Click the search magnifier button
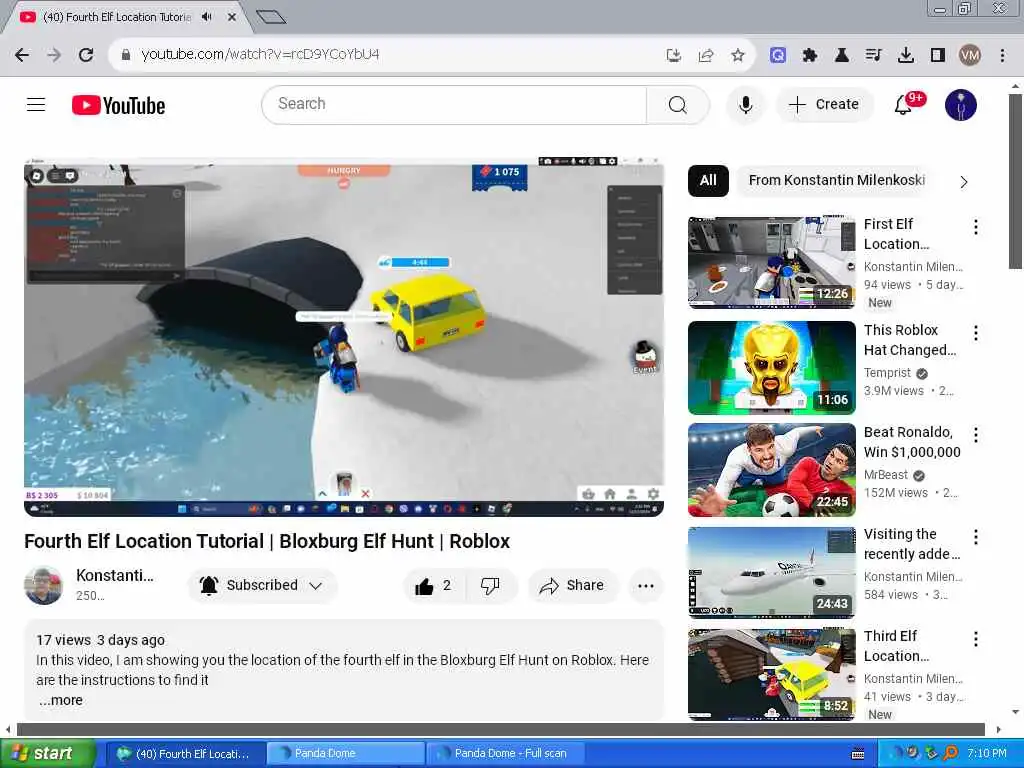This screenshot has width=1024, height=768. tap(677, 104)
